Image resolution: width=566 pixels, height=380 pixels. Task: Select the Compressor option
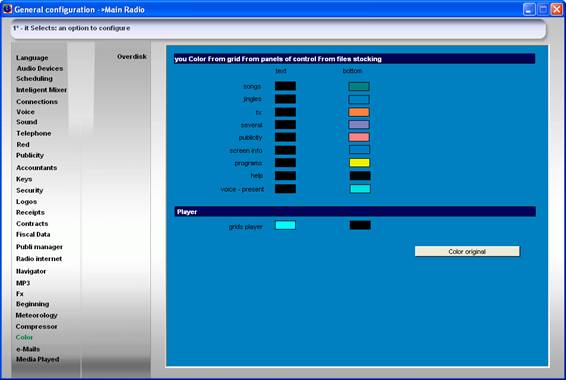pos(36,327)
